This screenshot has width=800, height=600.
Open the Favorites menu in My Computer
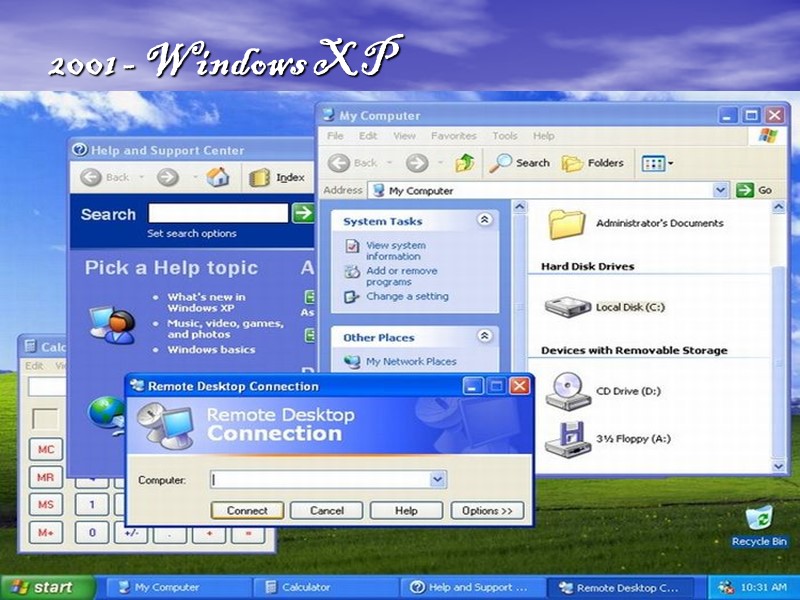[454, 136]
